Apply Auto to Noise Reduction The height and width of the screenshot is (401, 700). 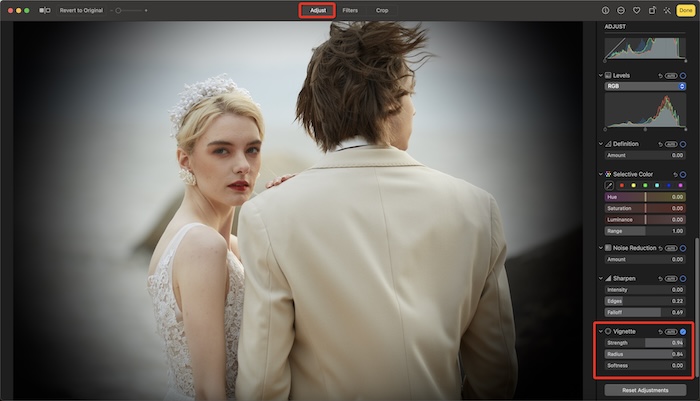click(x=671, y=248)
